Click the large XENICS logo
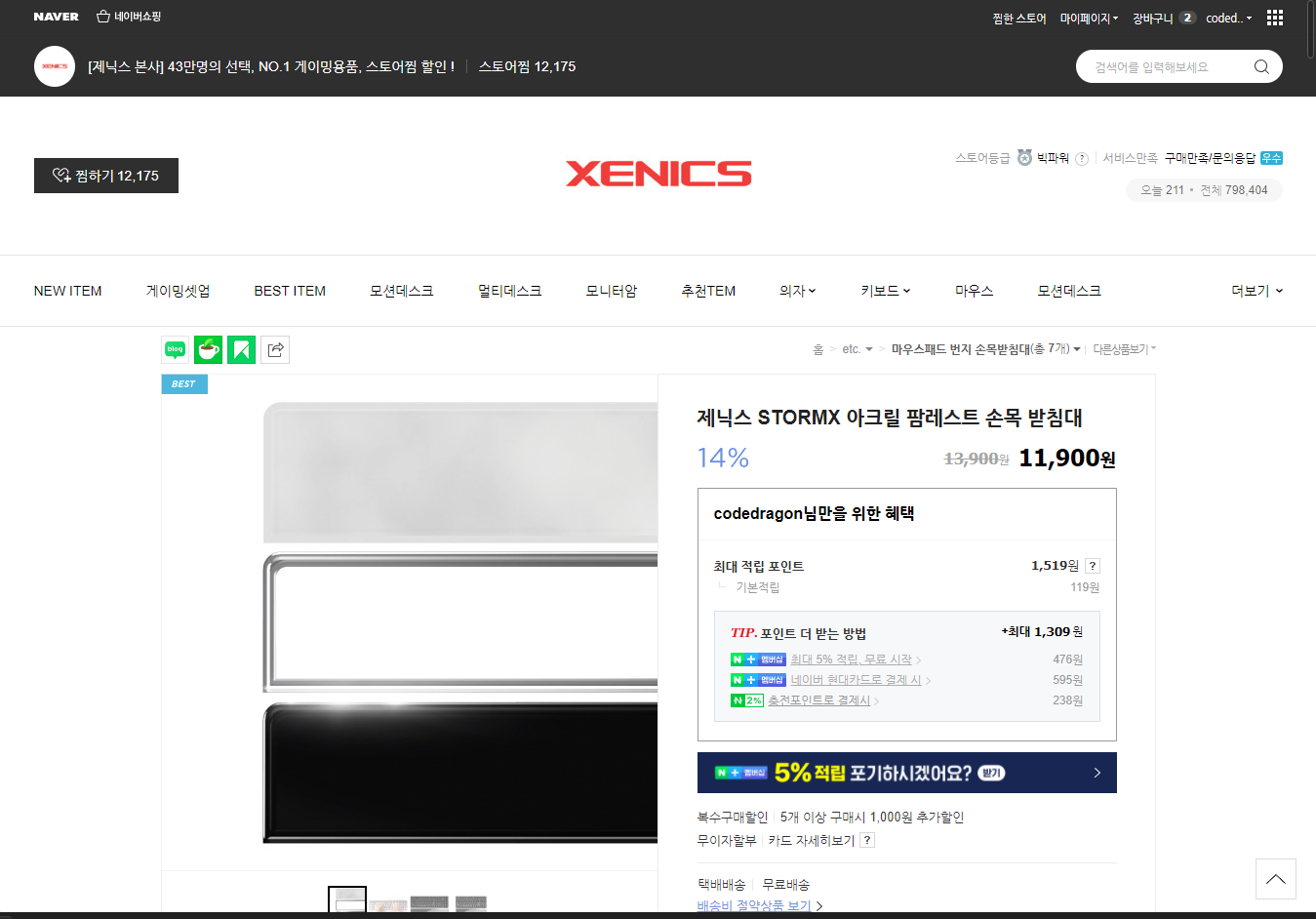Viewport: 1316px width, 919px height. (658, 174)
